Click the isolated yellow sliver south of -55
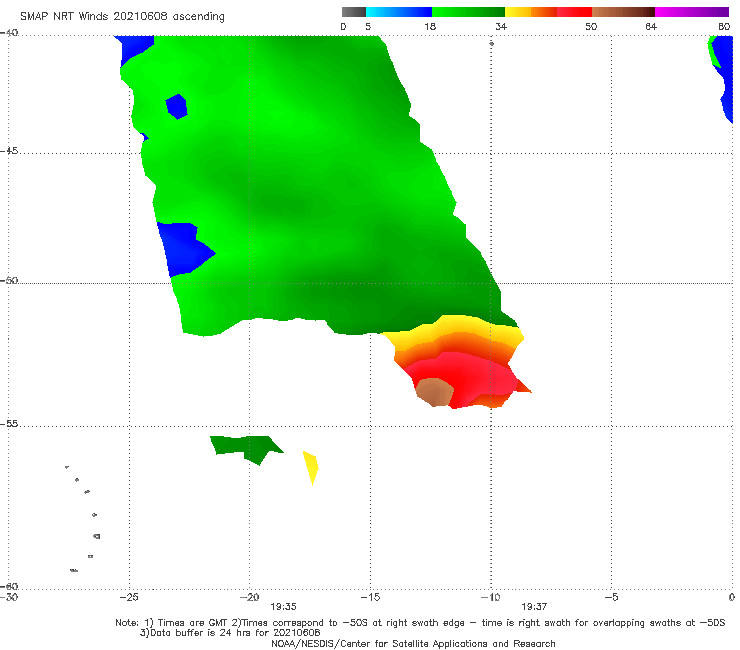Viewport: 740px width, 650px height. [311, 466]
